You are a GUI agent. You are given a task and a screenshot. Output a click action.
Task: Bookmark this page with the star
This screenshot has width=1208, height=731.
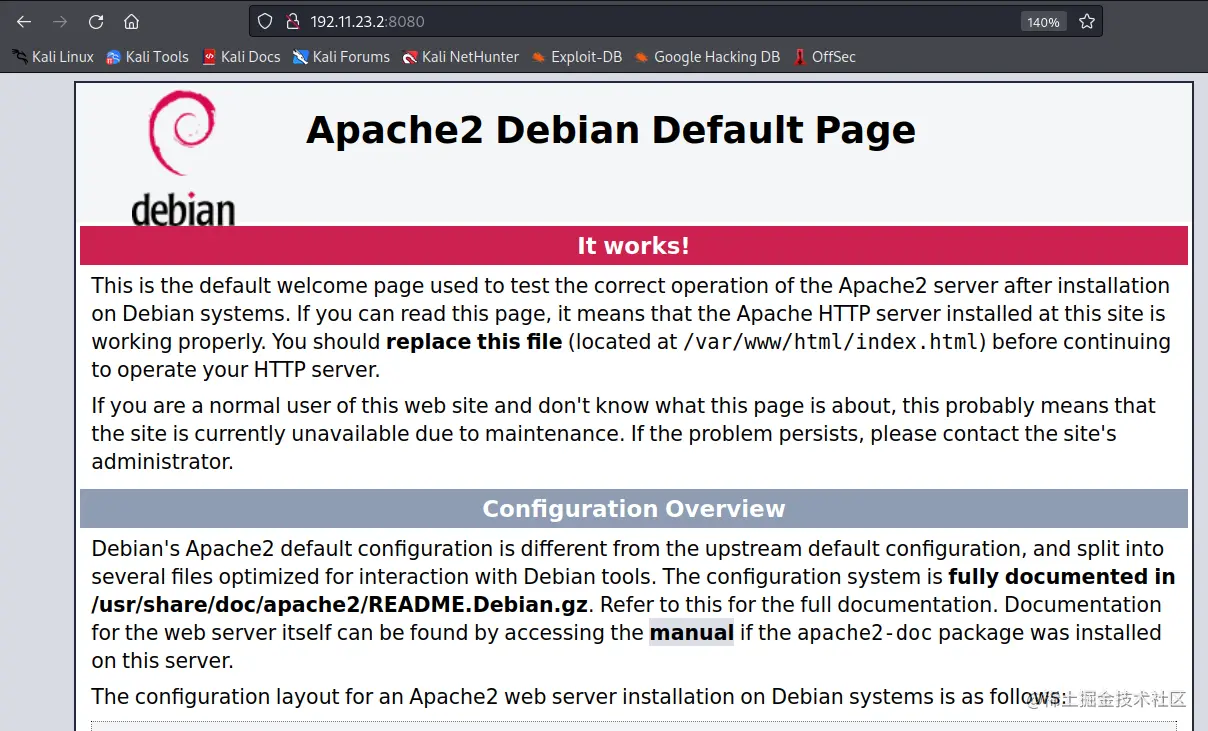click(x=1087, y=20)
